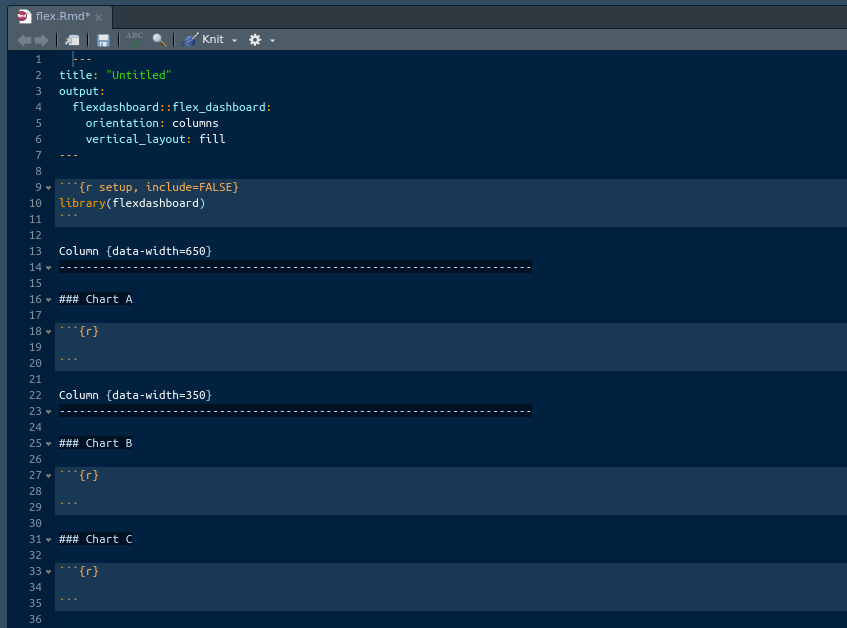Close the flex.Rmd tab
This screenshot has width=847, height=628.
pos(99,17)
